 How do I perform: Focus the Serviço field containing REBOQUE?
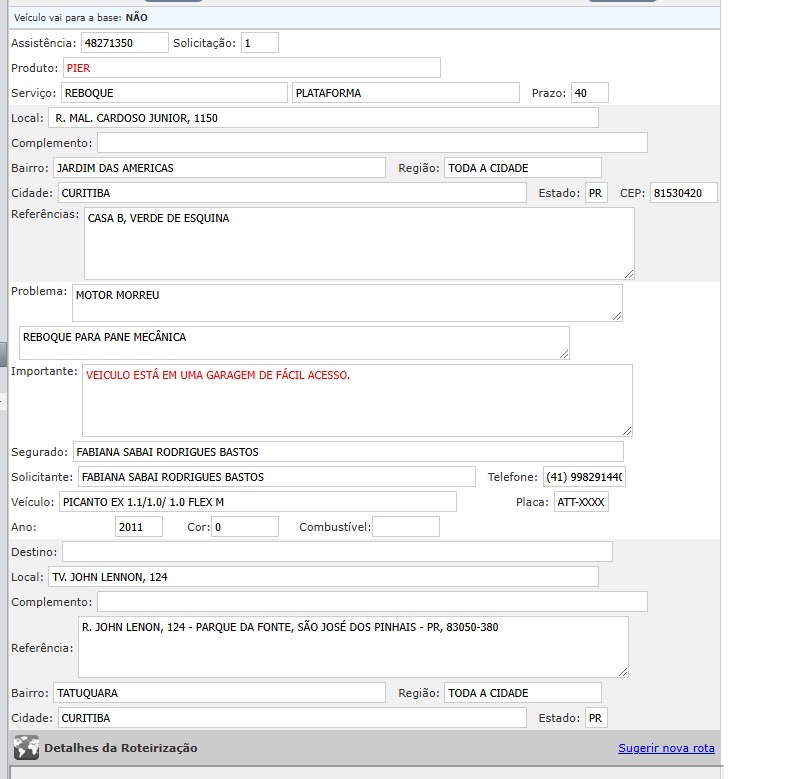point(174,93)
